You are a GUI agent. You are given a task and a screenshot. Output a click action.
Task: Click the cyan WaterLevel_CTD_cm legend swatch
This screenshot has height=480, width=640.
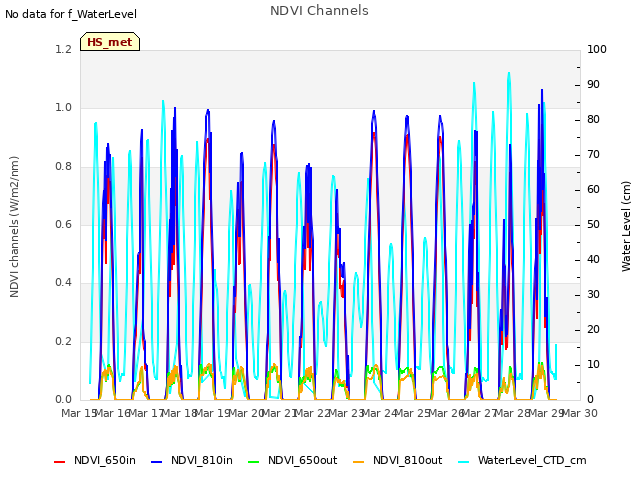click(464, 462)
